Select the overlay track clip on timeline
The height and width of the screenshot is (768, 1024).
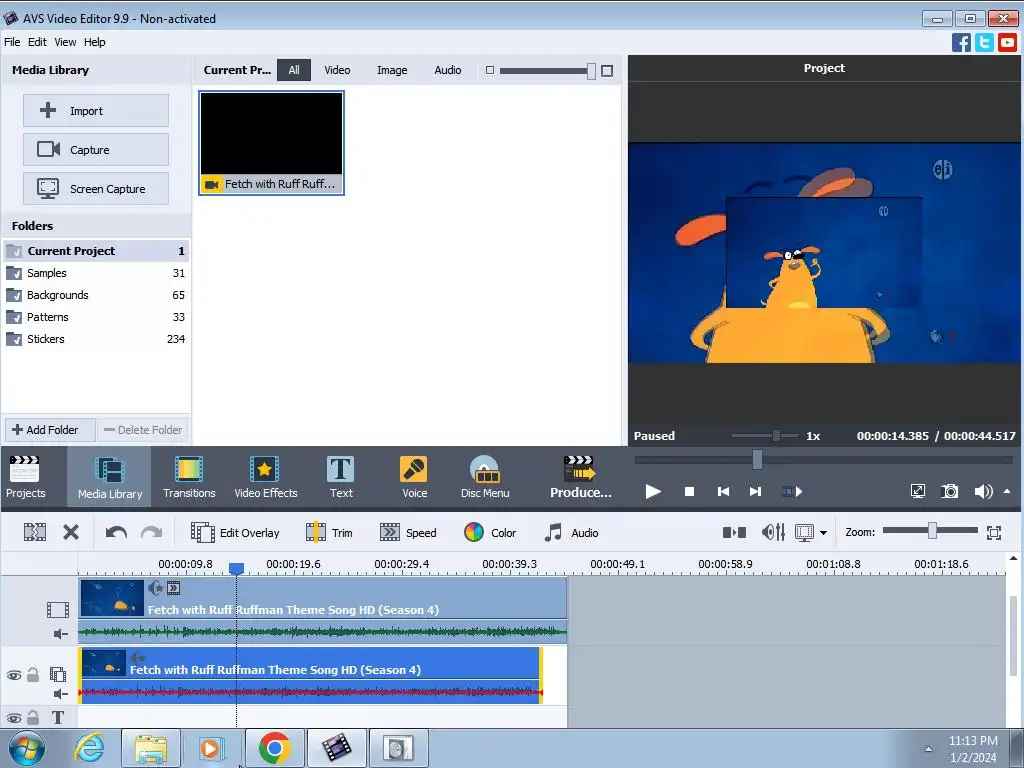pyautogui.click(x=310, y=675)
